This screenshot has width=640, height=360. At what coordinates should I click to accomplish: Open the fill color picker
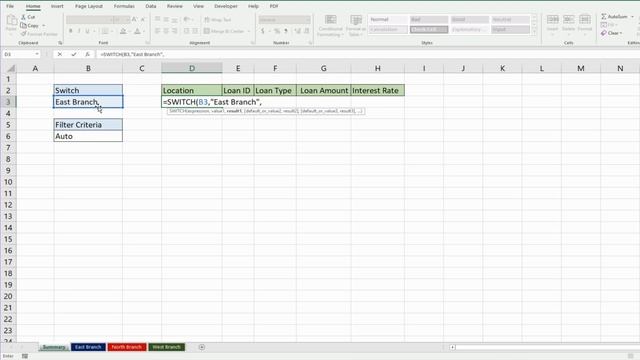click(122, 31)
